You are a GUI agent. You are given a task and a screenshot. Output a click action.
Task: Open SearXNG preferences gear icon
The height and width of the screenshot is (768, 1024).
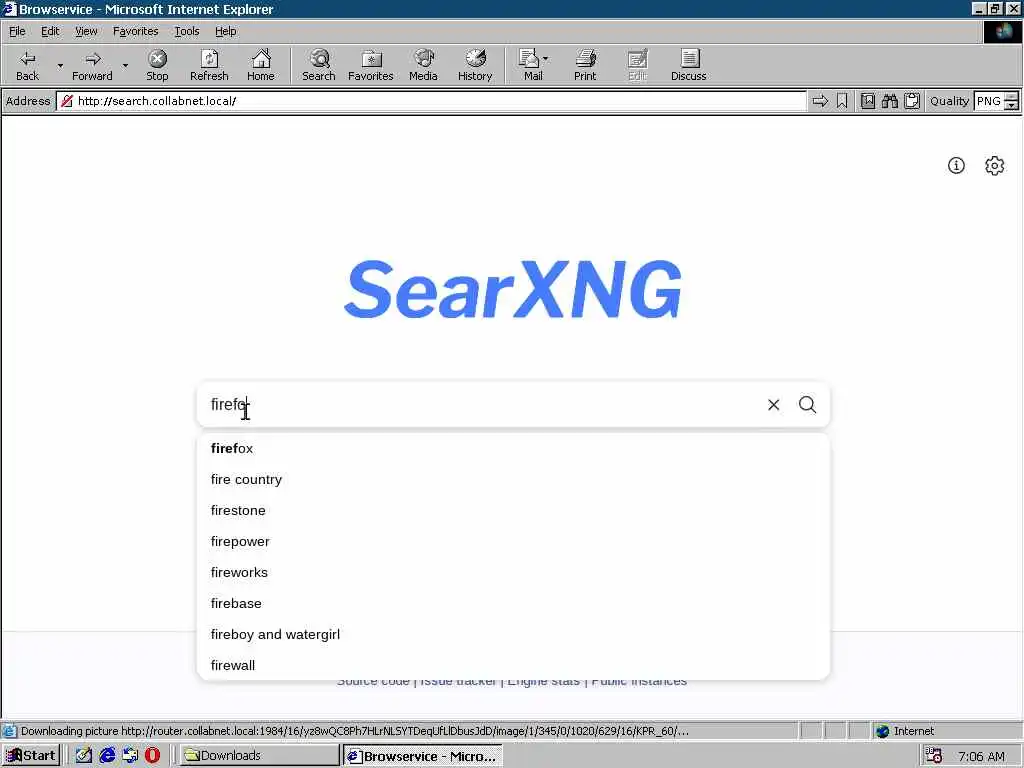pos(994,165)
